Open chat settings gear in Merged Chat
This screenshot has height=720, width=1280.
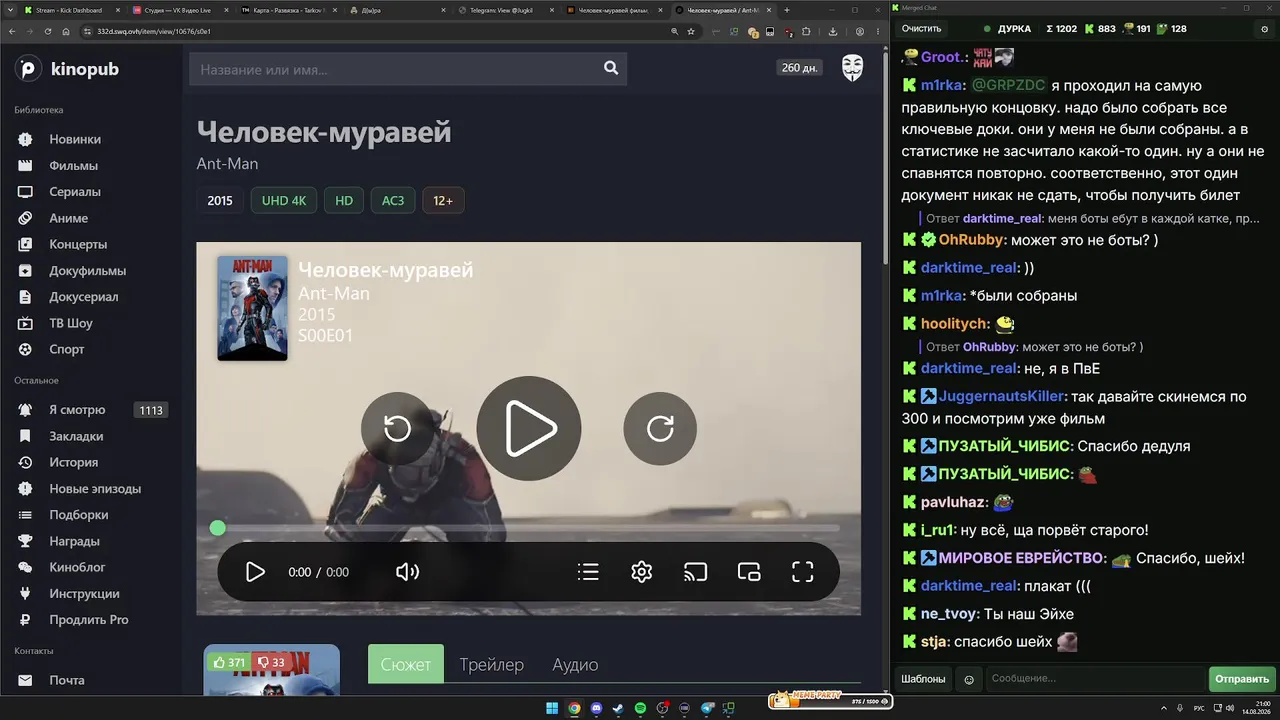[x=1264, y=29]
